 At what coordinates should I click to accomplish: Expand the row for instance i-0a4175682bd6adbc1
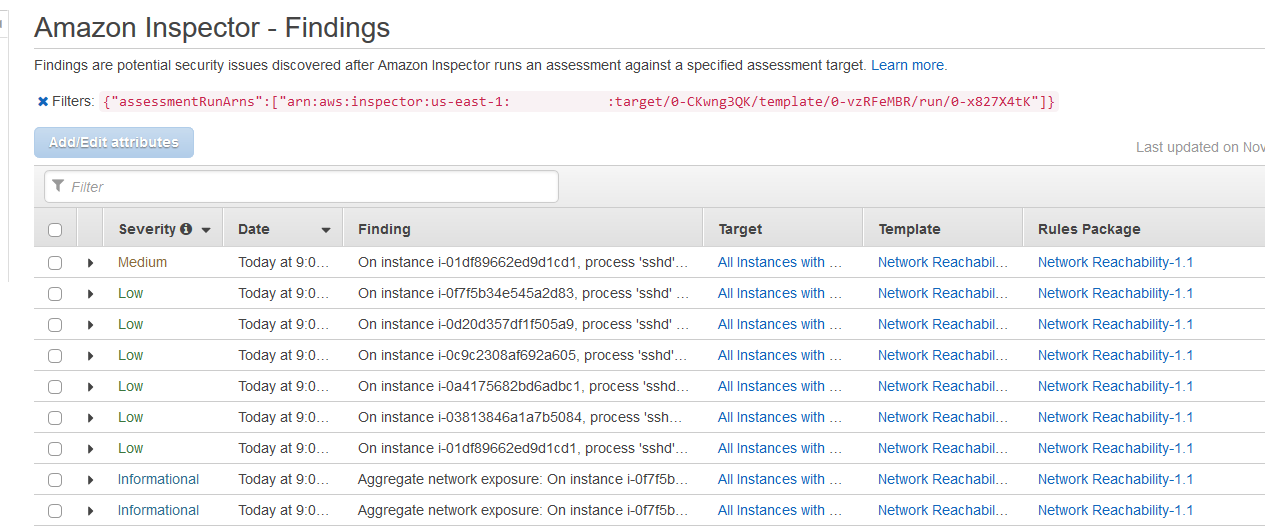90,387
